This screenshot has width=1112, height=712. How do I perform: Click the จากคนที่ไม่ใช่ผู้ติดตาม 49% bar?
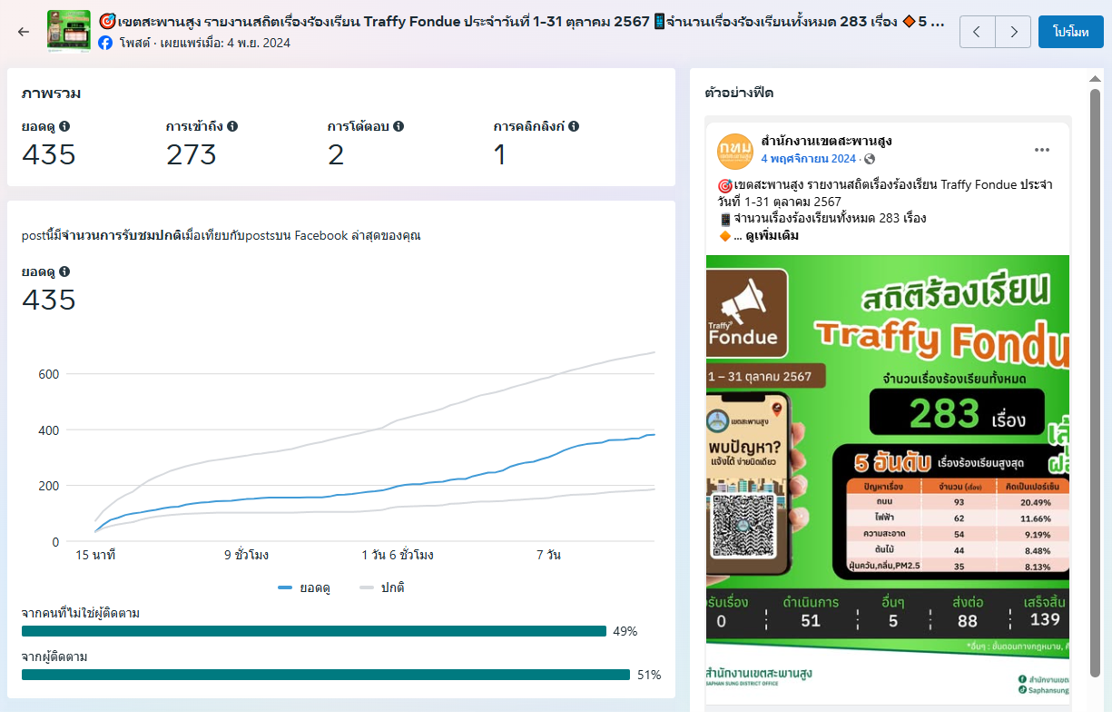click(314, 631)
